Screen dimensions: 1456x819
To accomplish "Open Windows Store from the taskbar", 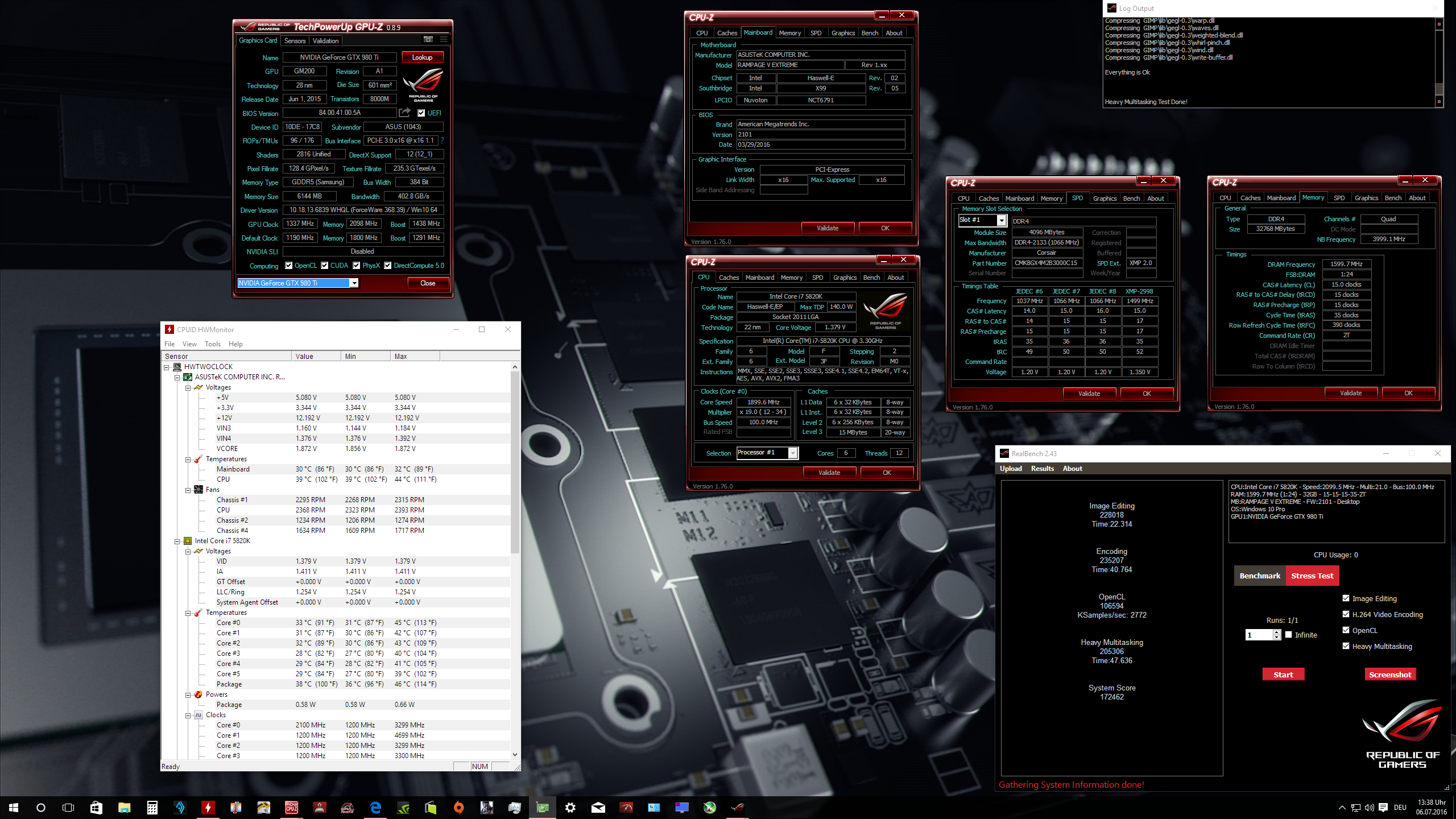I will (x=97, y=807).
